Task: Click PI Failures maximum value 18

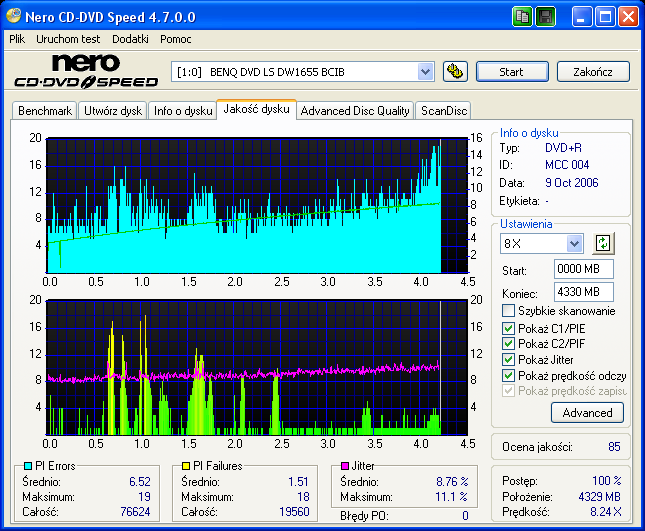Action: [303, 497]
